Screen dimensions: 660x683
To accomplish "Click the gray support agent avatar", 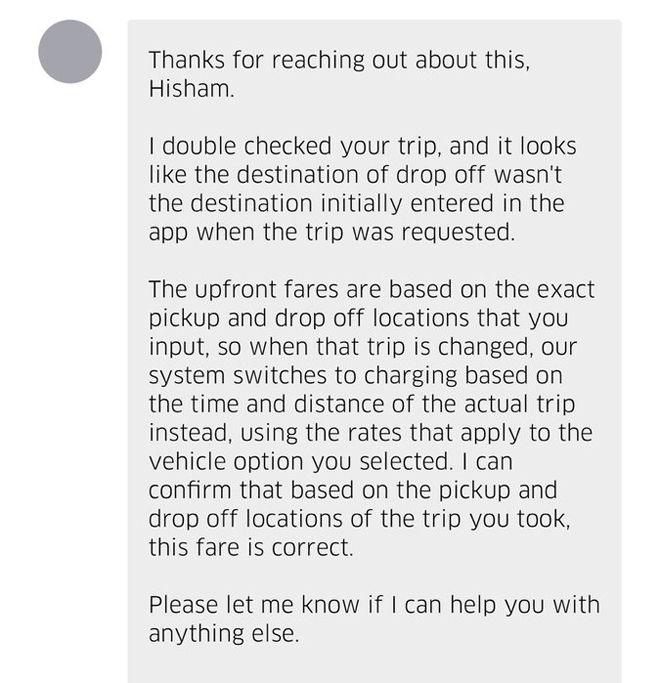I will pos(70,52).
